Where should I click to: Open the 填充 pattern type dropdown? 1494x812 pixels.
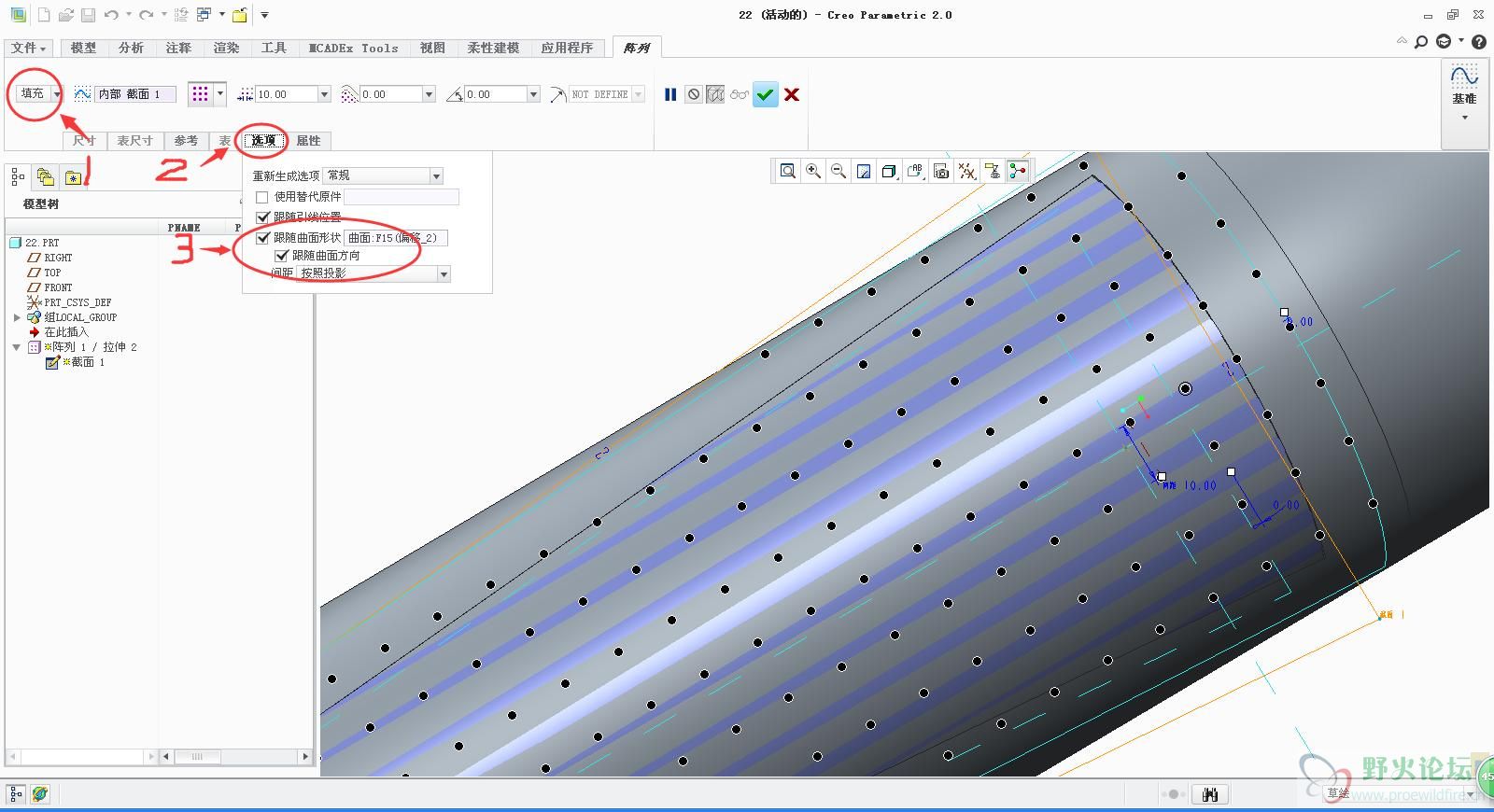pyautogui.click(x=57, y=94)
